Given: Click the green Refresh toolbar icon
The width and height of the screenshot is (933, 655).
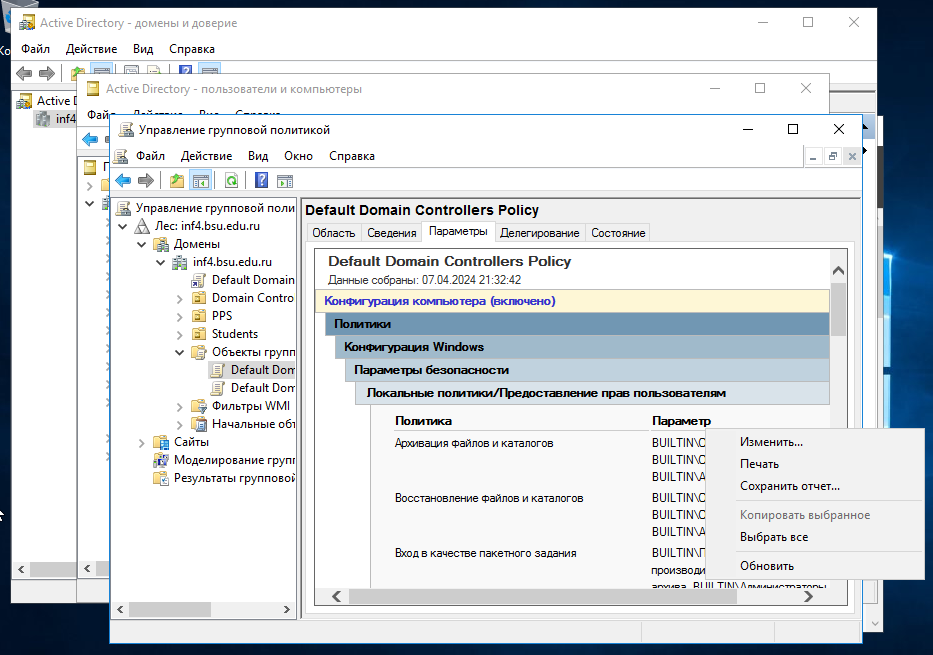Looking at the screenshot, I should [x=231, y=180].
